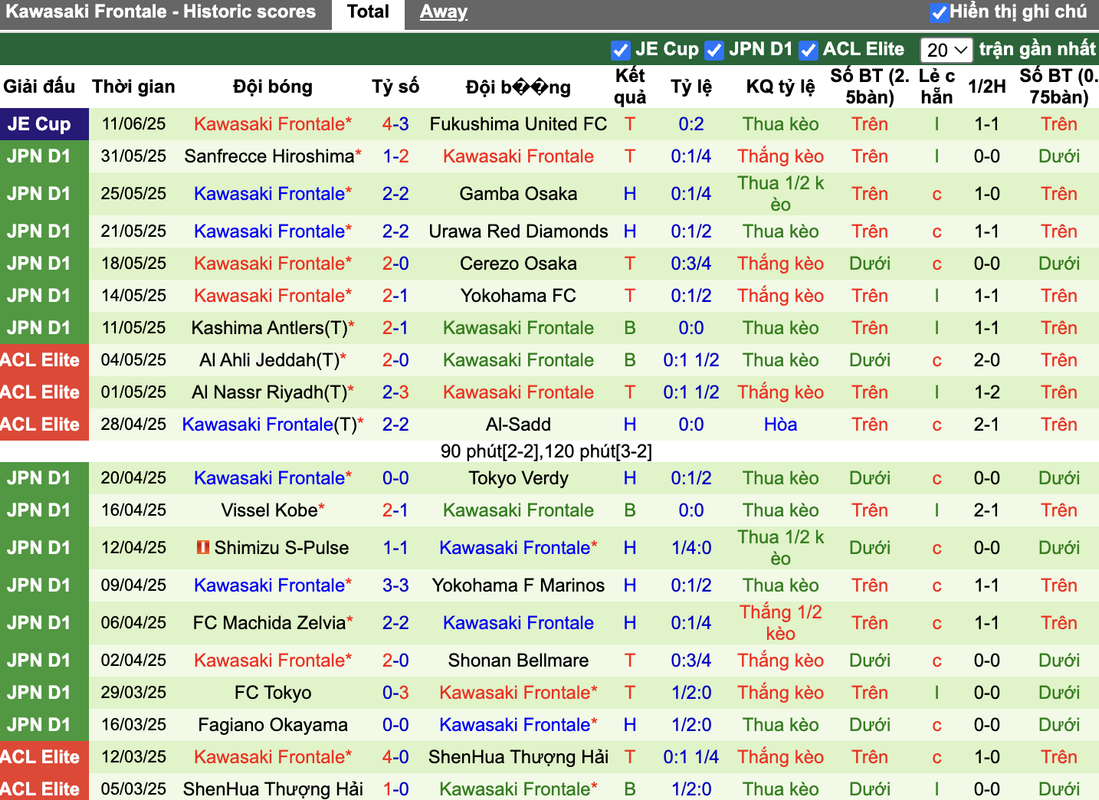This screenshot has height=800, width=1099.
Task: Click the 1-2 score on 31/05/25
Action: tap(395, 156)
